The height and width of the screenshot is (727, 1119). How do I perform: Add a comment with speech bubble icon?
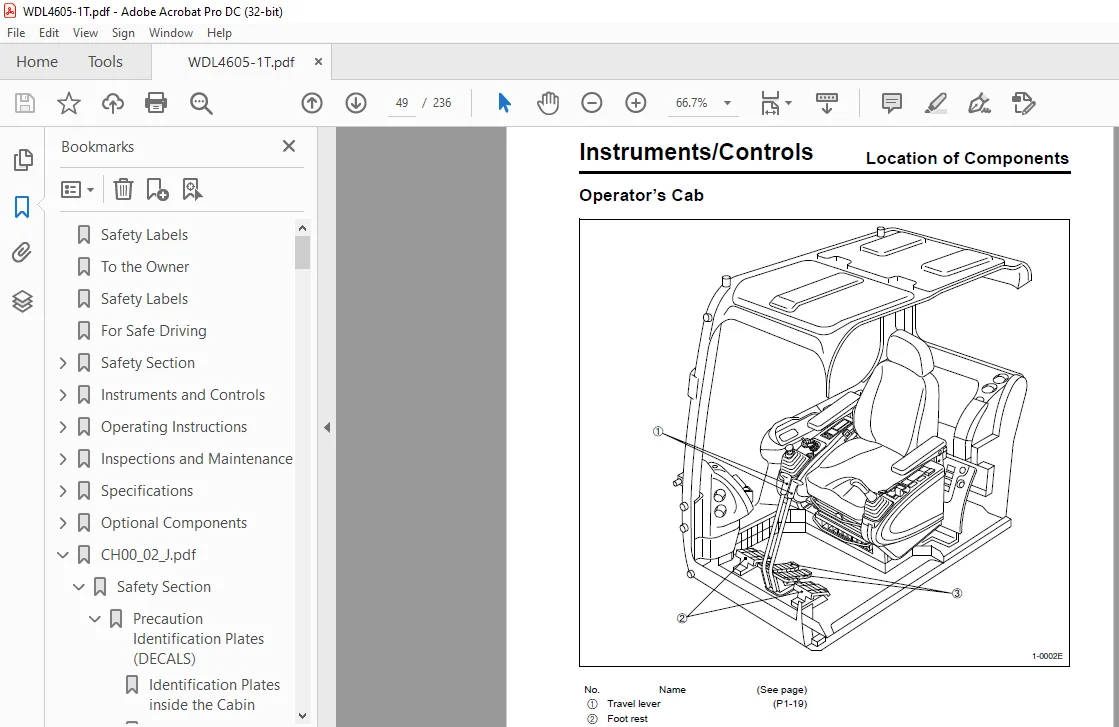click(x=891, y=103)
